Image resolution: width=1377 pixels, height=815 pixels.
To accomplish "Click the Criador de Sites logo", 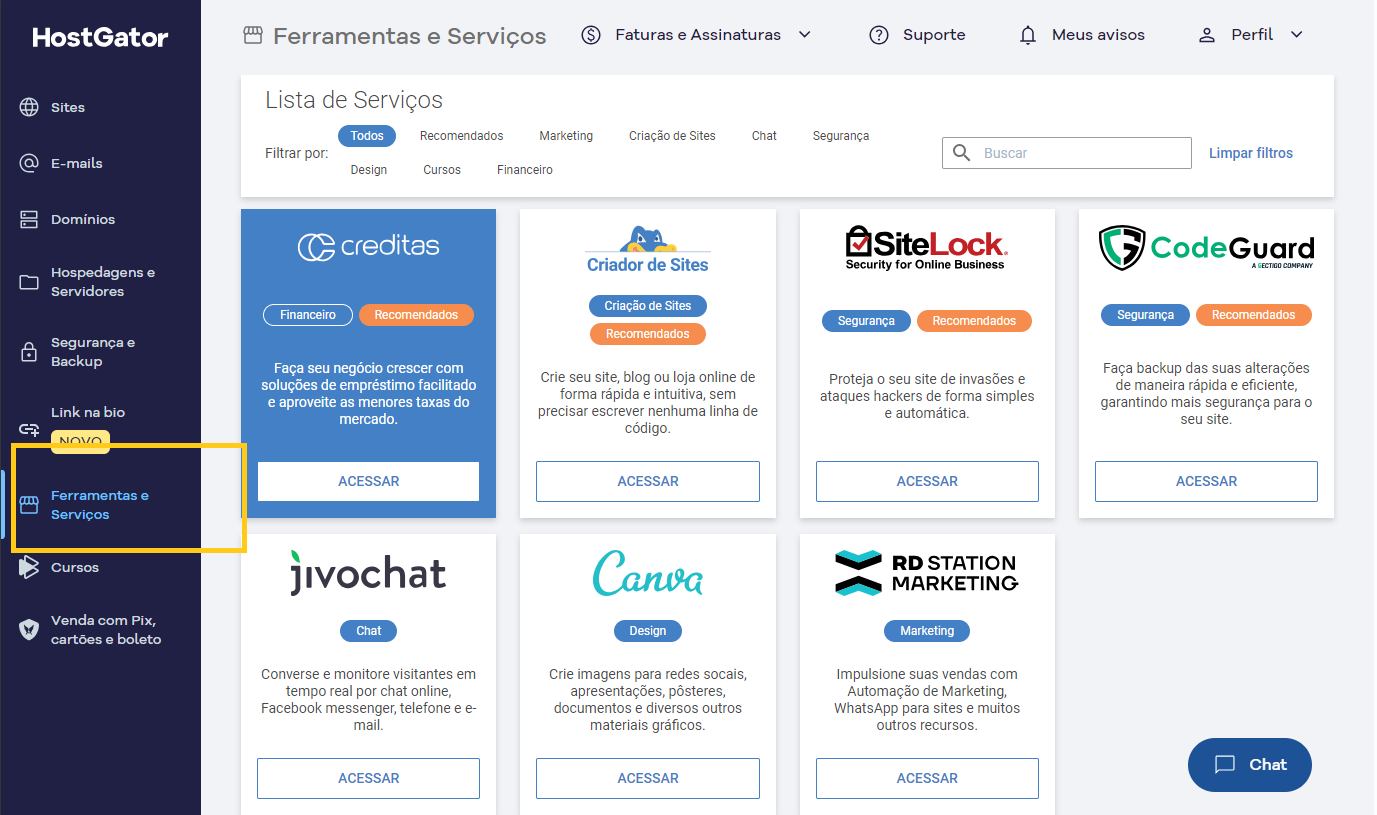I will point(648,250).
